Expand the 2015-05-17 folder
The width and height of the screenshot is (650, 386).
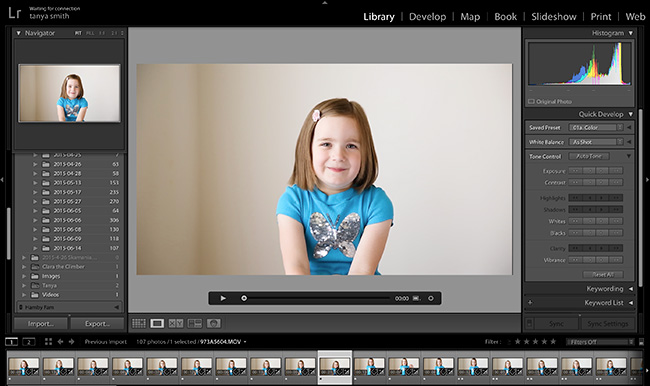pos(35,192)
